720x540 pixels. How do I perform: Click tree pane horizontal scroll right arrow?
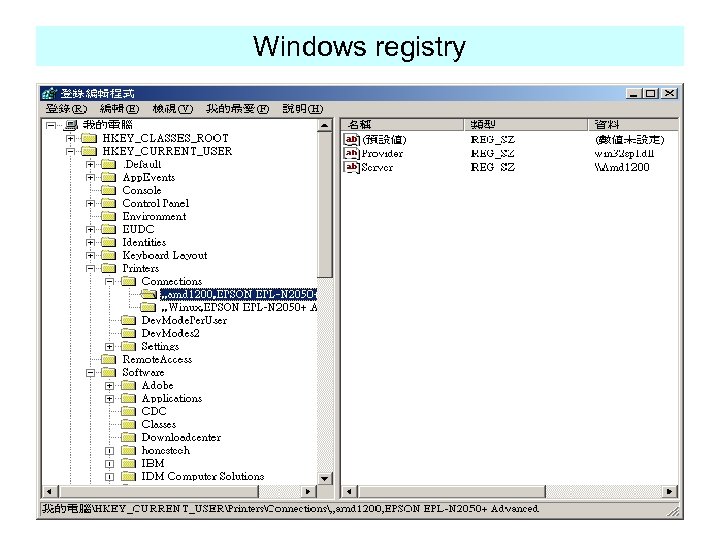308,491
